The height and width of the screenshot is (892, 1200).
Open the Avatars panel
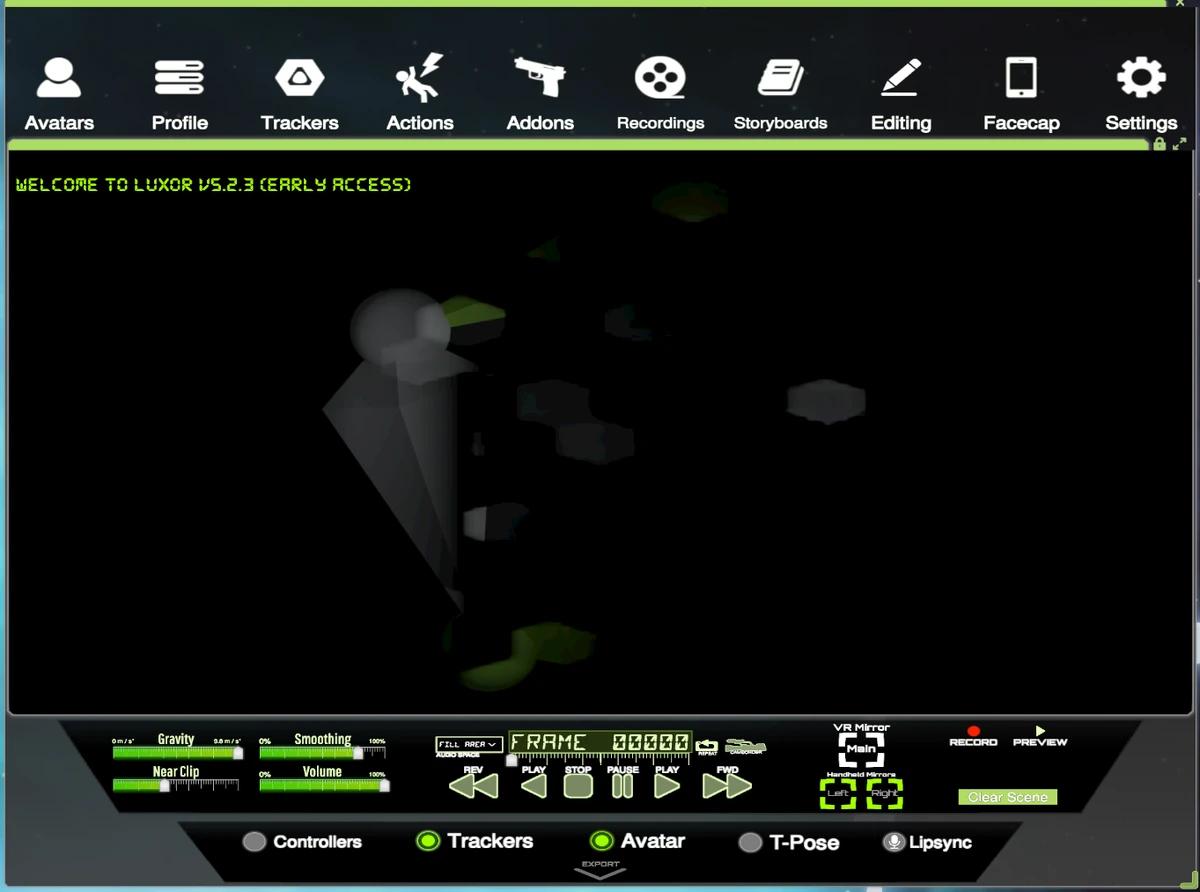(58, 90)
